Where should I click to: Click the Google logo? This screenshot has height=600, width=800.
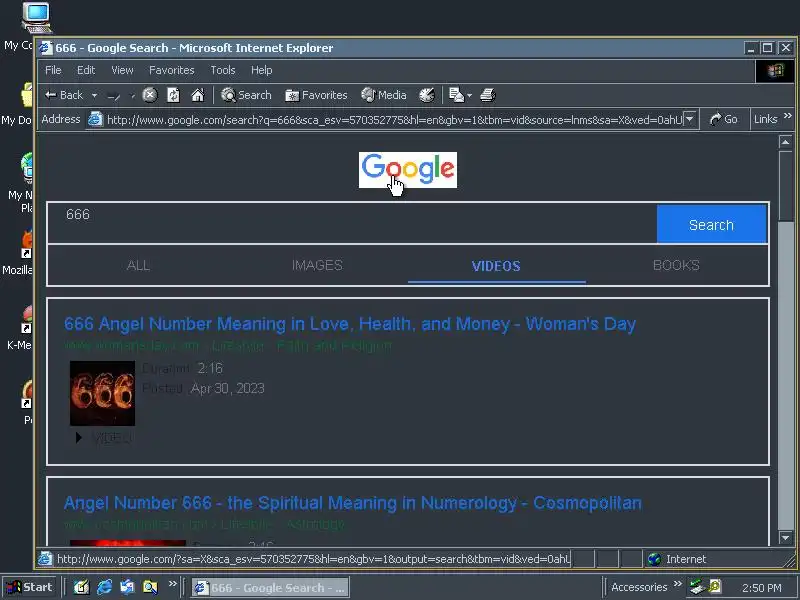(x=408, y=169)
